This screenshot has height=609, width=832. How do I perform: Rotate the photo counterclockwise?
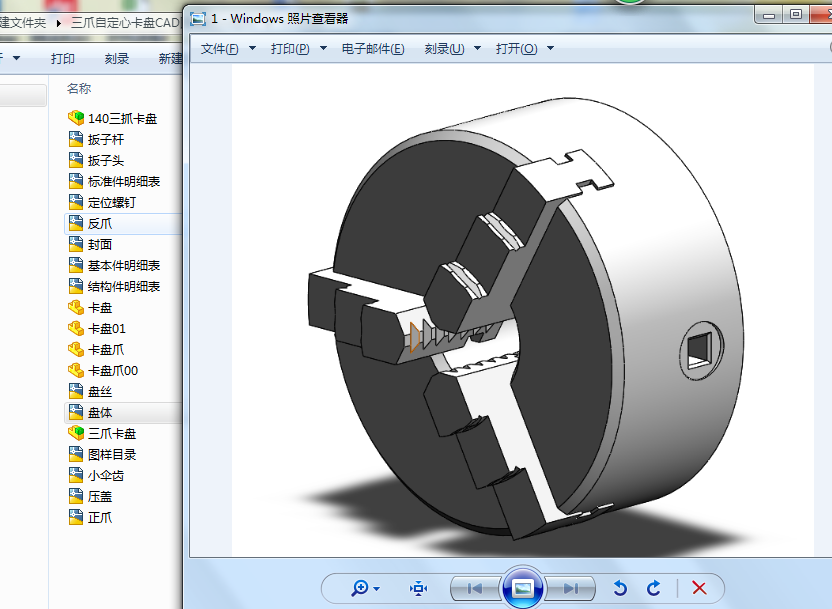(x=620, y=589)
